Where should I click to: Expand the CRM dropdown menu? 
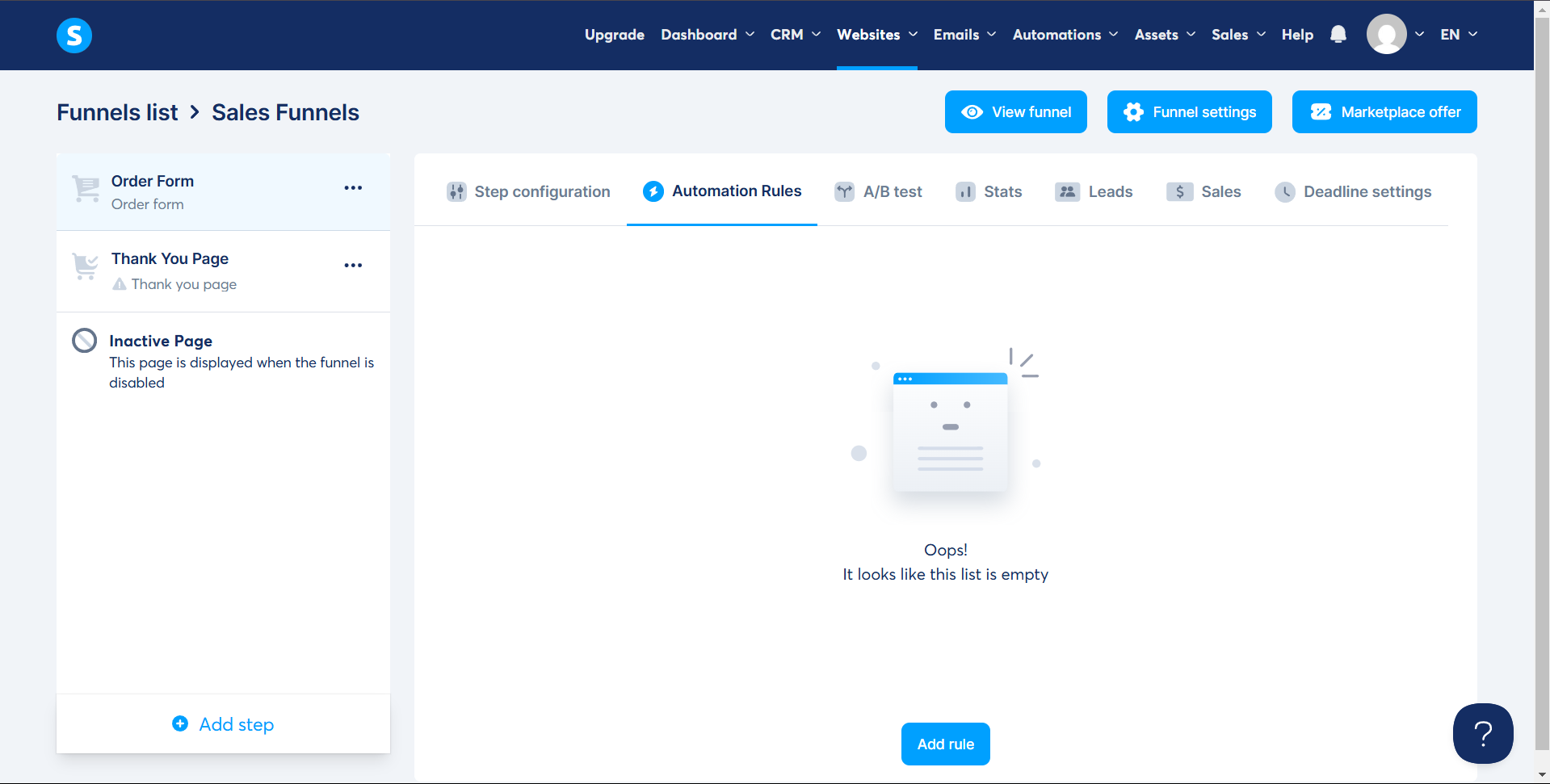tap(795, 35)
